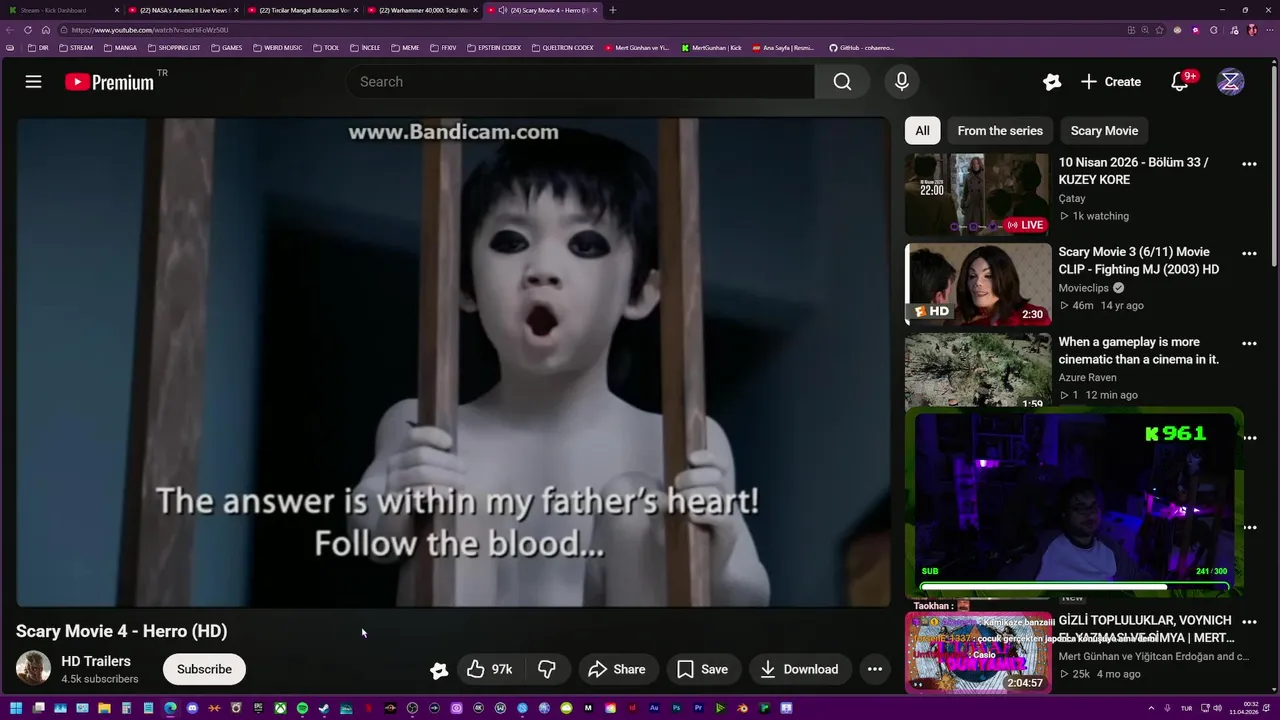Viewport: 1280px width, 720px height.
Task: Reload the page in browser toolbar
Action: pyautogui.click(x=28, y=30)
